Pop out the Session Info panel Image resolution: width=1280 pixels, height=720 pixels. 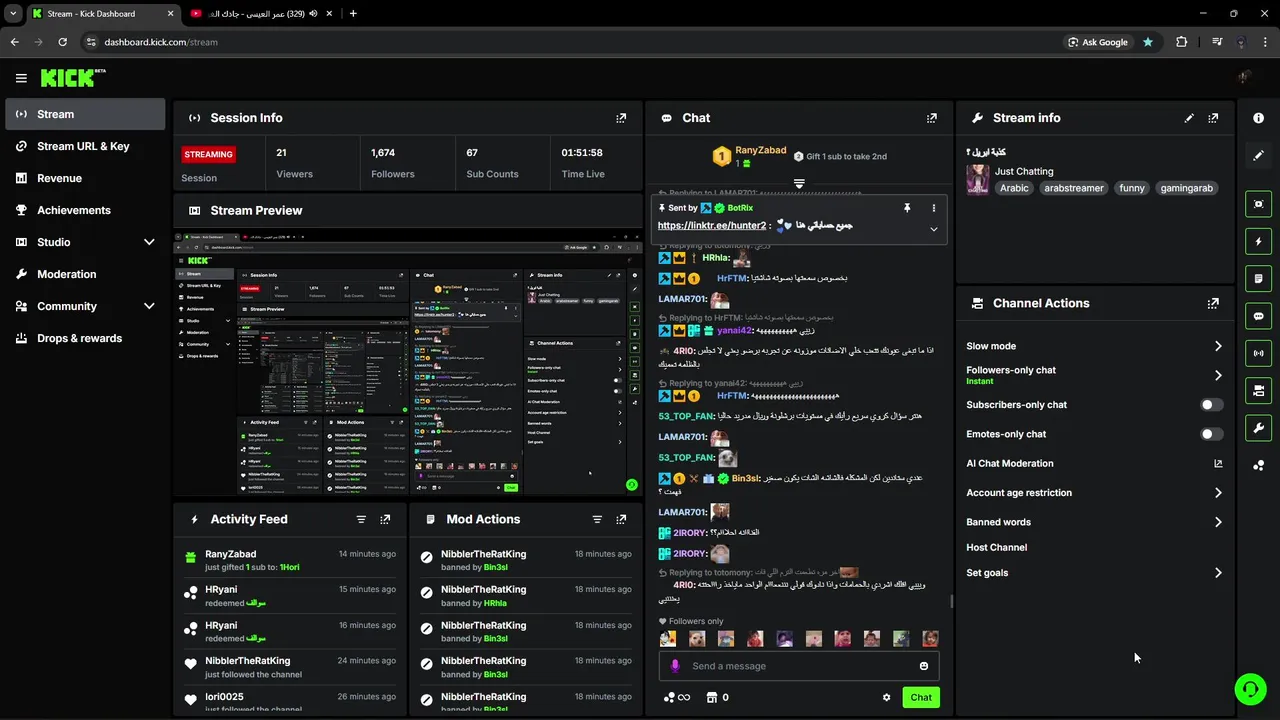621,118
